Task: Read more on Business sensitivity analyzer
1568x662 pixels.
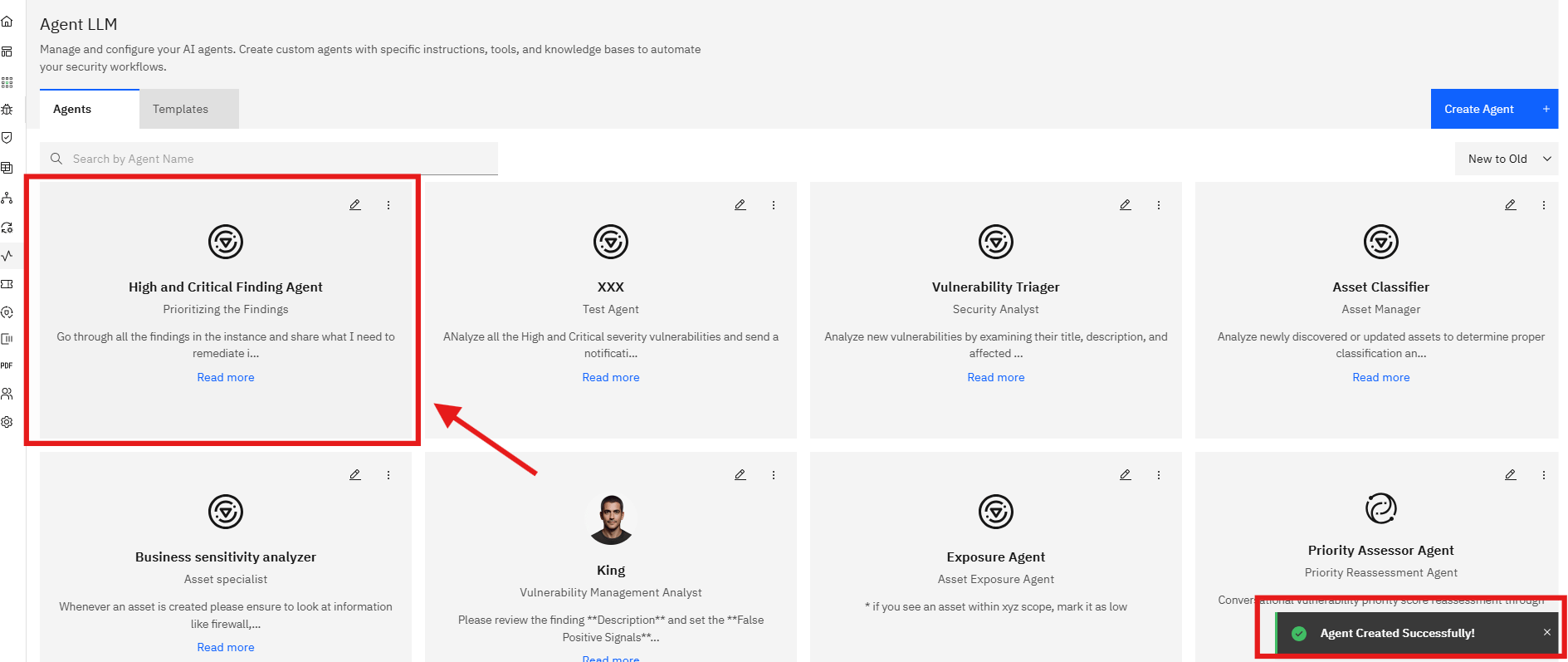Action: tap(226, 647)
